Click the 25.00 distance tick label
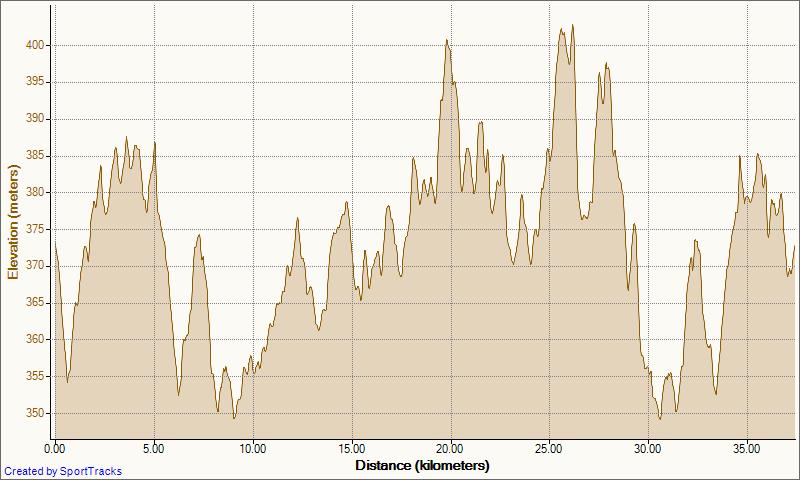This screenshot has height=480, width=800. coord(550,449)
